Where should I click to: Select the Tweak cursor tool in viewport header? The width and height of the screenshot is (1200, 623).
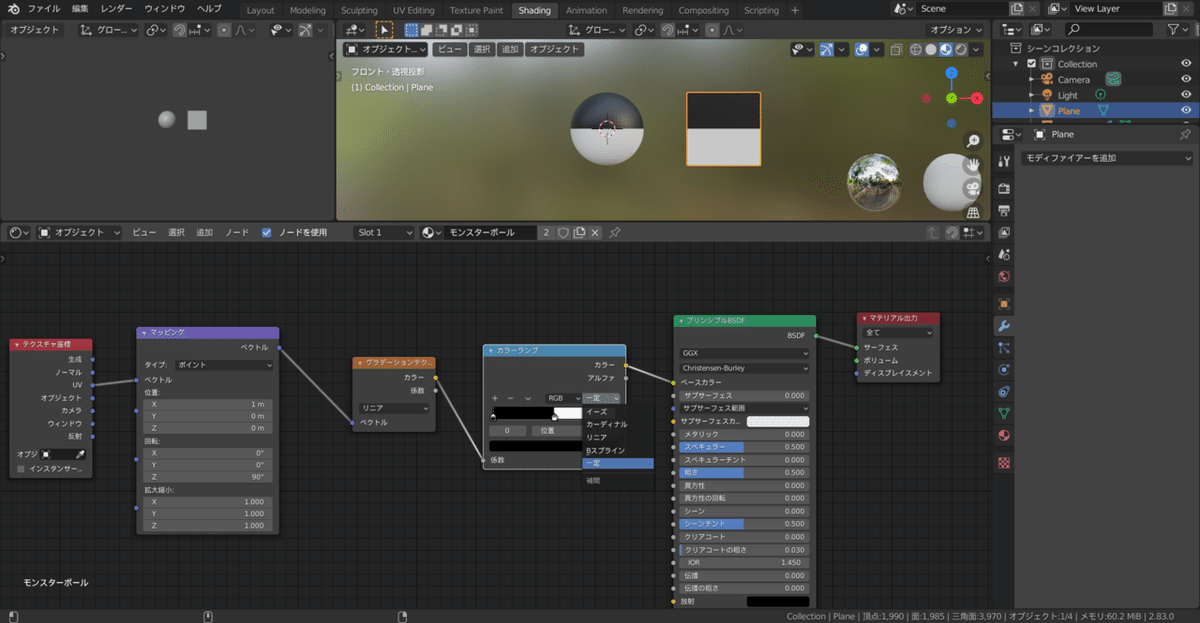(384, 30)
